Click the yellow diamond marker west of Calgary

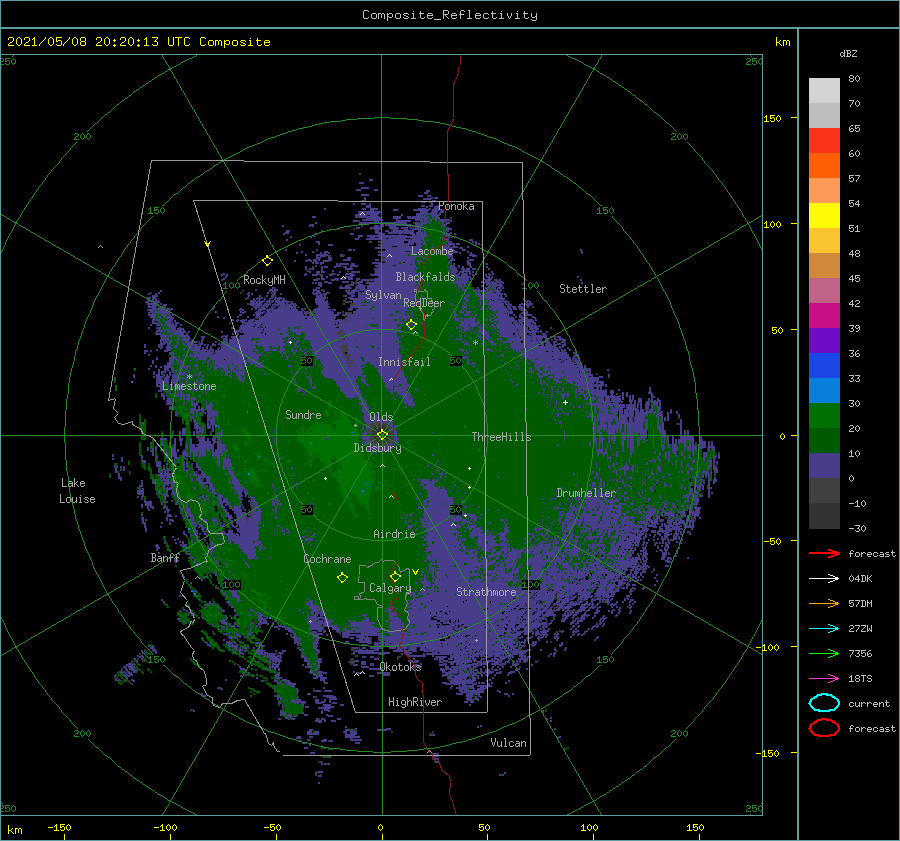[342, 578]
